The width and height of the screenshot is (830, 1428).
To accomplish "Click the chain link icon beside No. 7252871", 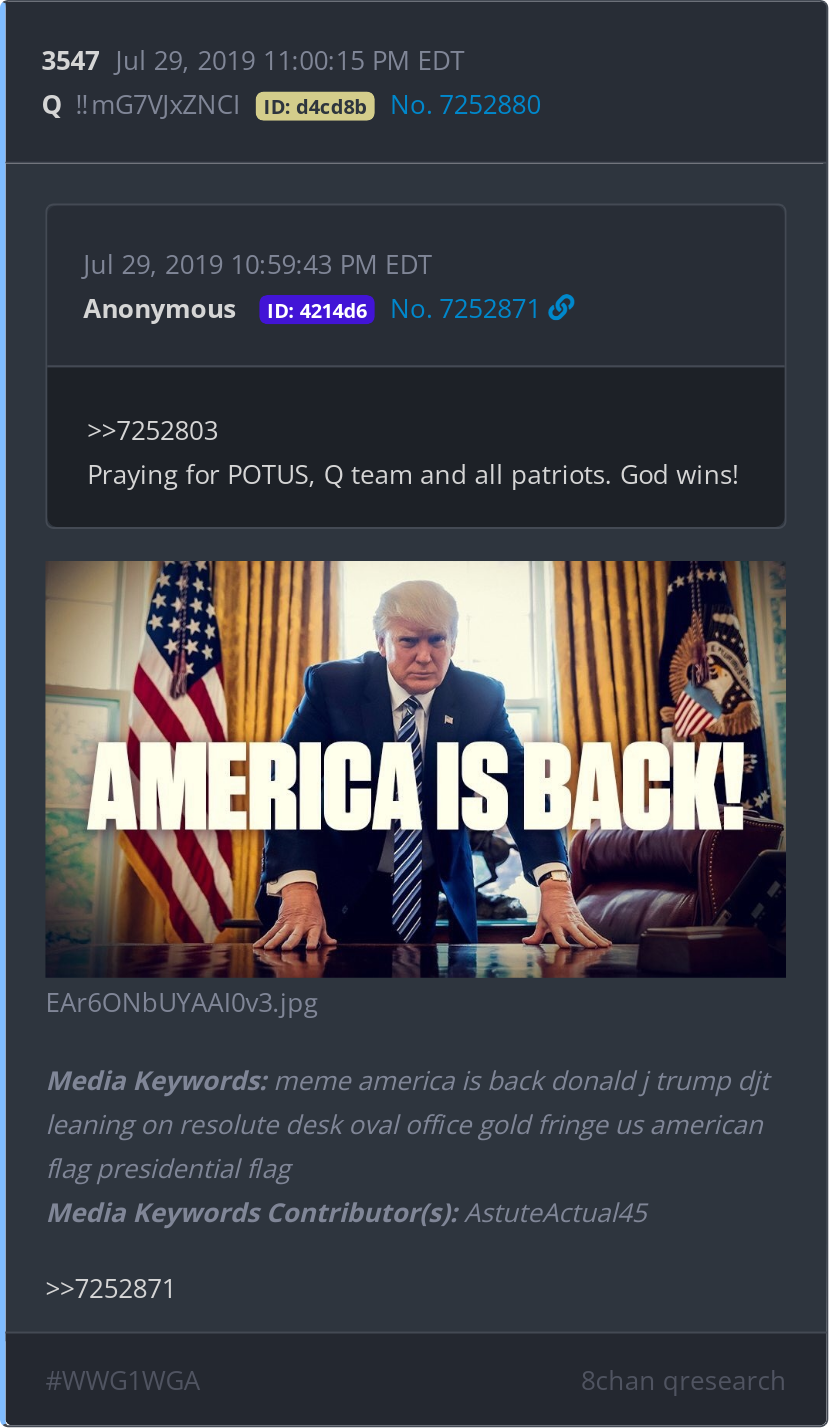I will pyautogui.click(x=561, y=309).
